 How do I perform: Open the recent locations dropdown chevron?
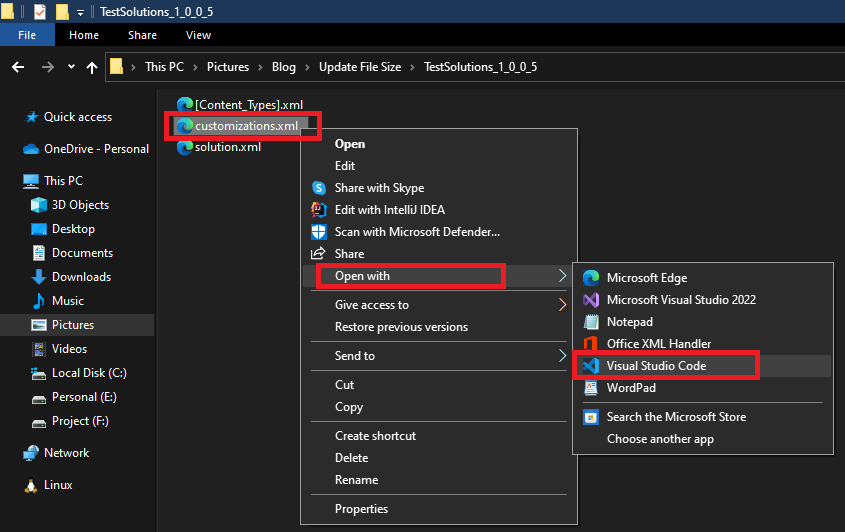71,67
